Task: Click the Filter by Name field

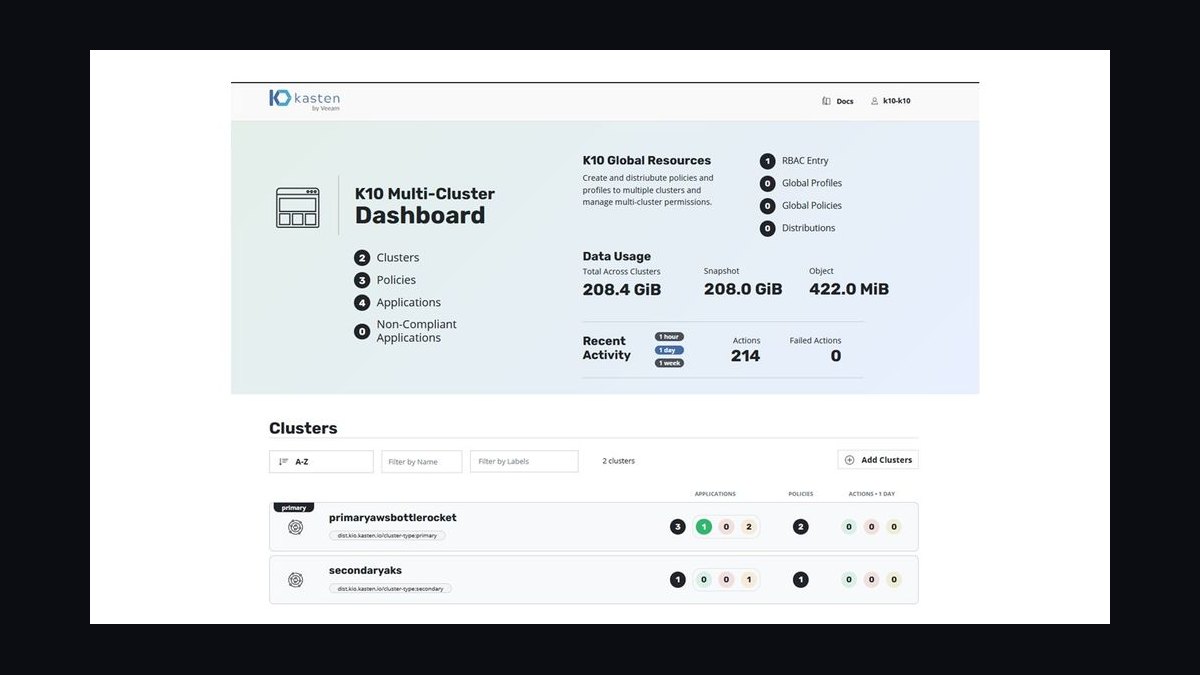Action: click(x=422, y=461)
